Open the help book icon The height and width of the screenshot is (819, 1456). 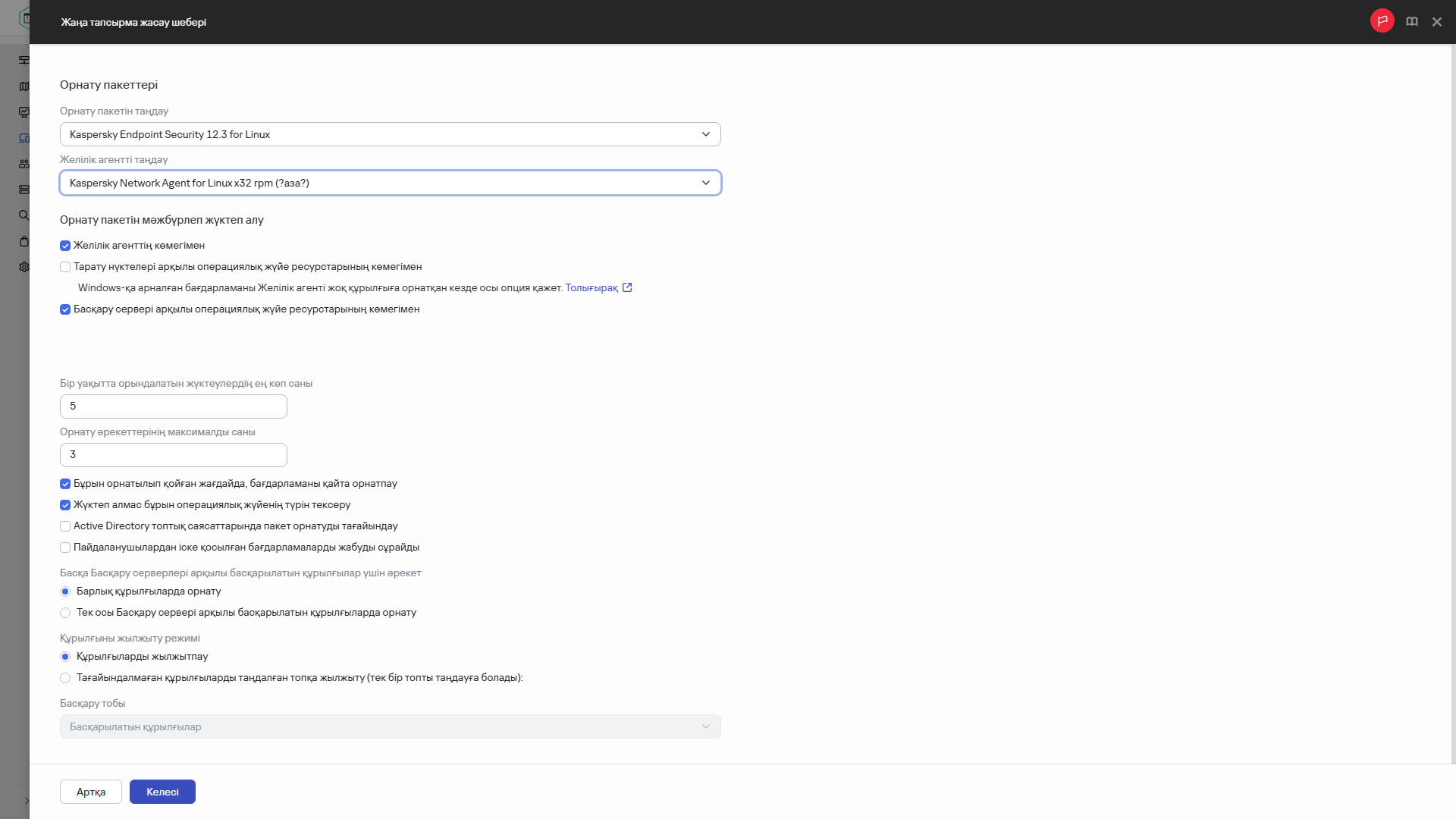1411,21
